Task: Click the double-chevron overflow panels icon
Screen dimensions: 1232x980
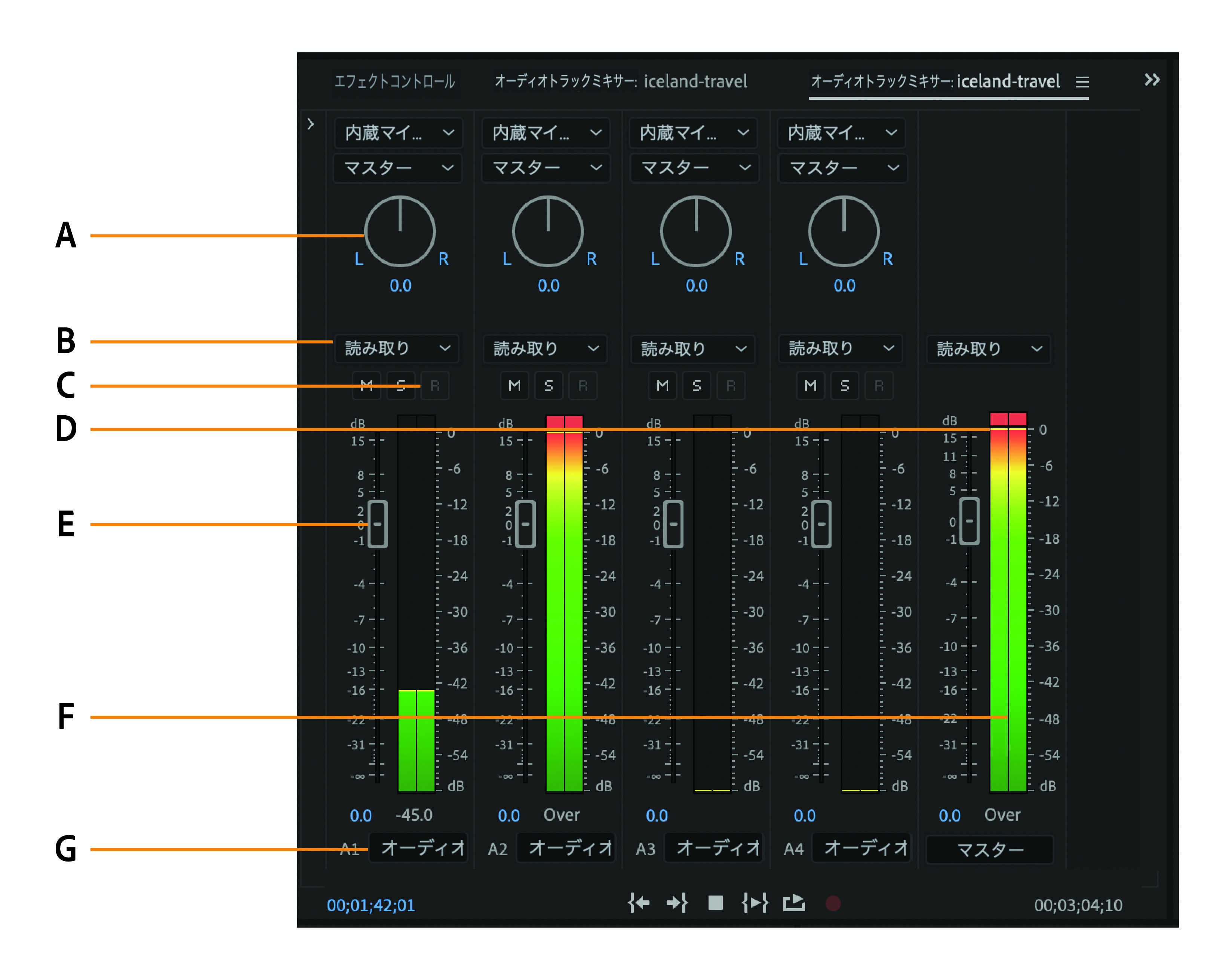Action: [1152, 80]
